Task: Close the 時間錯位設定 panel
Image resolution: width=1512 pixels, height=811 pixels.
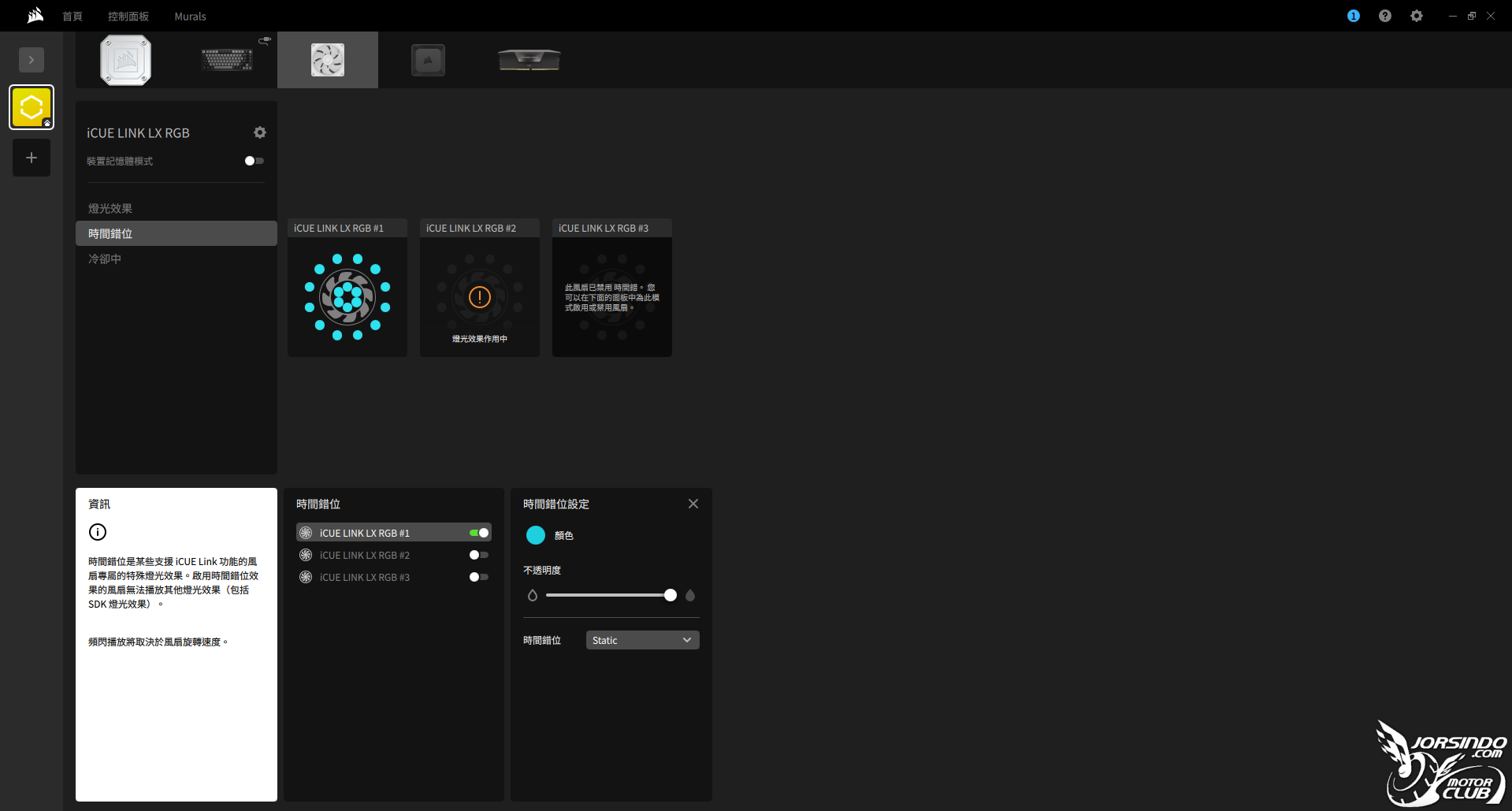Action: pos(693,504)
